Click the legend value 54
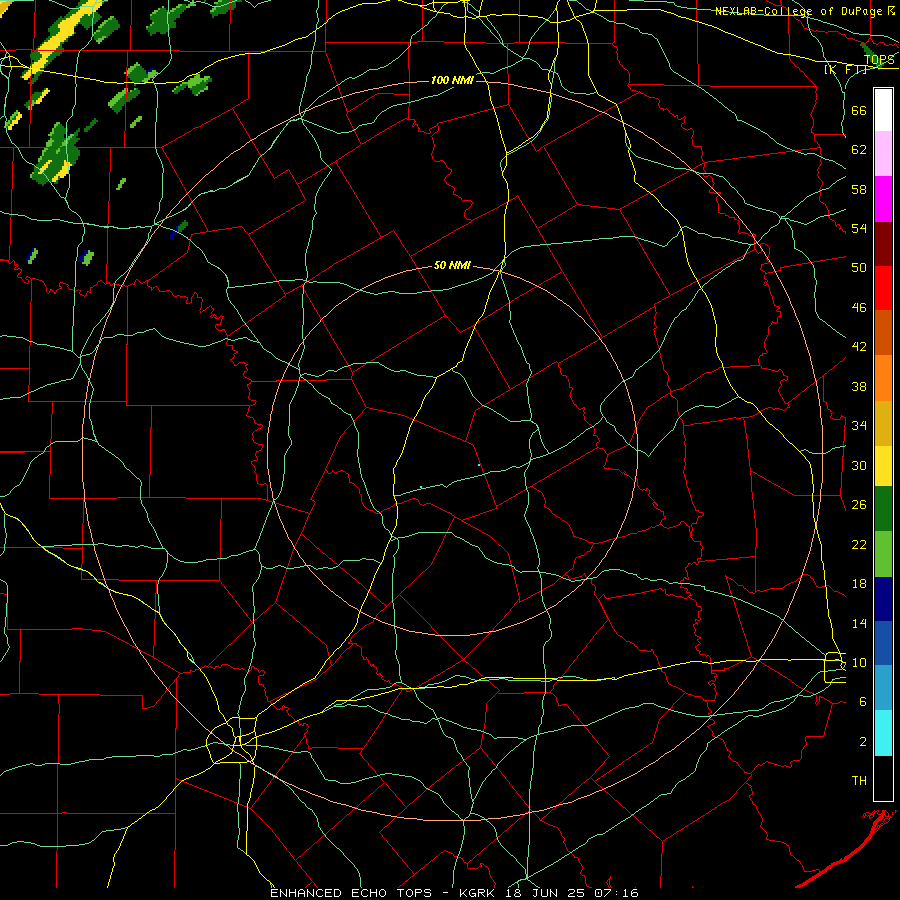Image resolution: width=900 pixels, height=900 pixels. (x=859, y=228)
